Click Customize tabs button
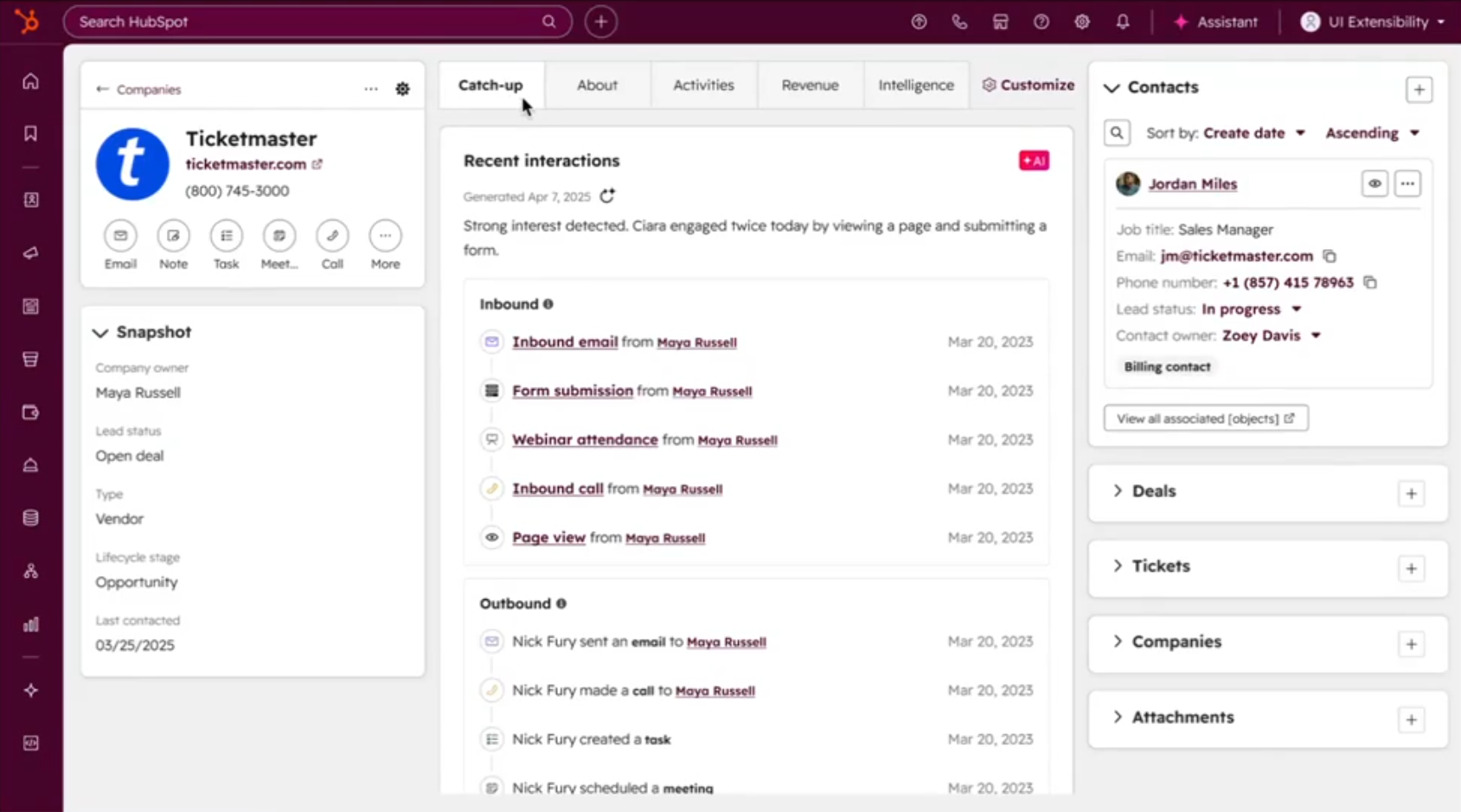The width and height of the screenshot is (1461, 812). coord(1028,85)
